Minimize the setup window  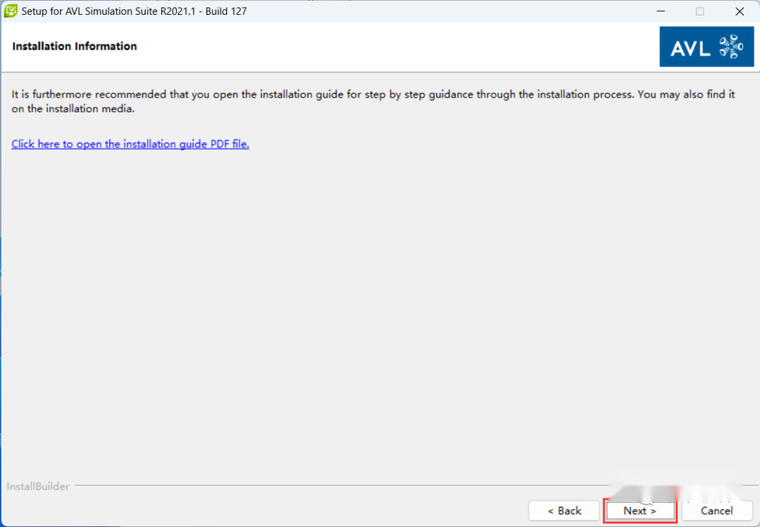(x=661, y=11)
